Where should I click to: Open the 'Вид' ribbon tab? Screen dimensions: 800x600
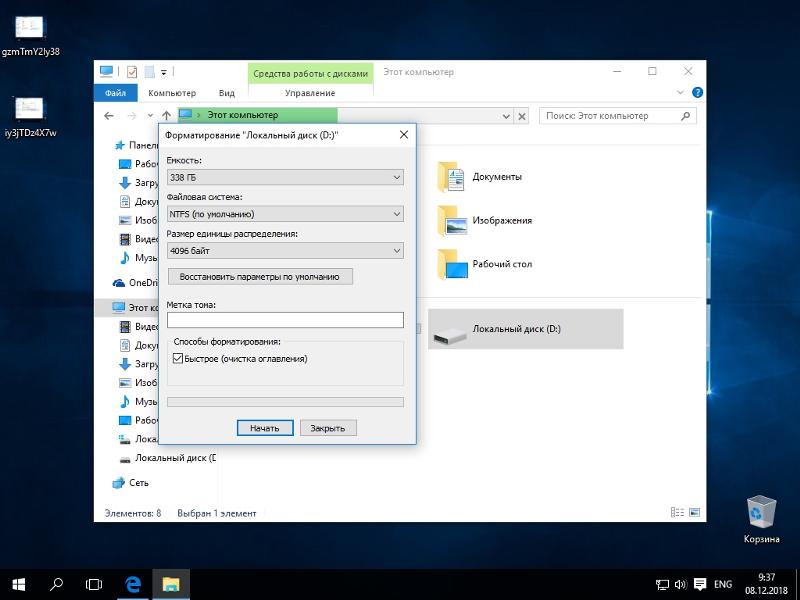227,93
